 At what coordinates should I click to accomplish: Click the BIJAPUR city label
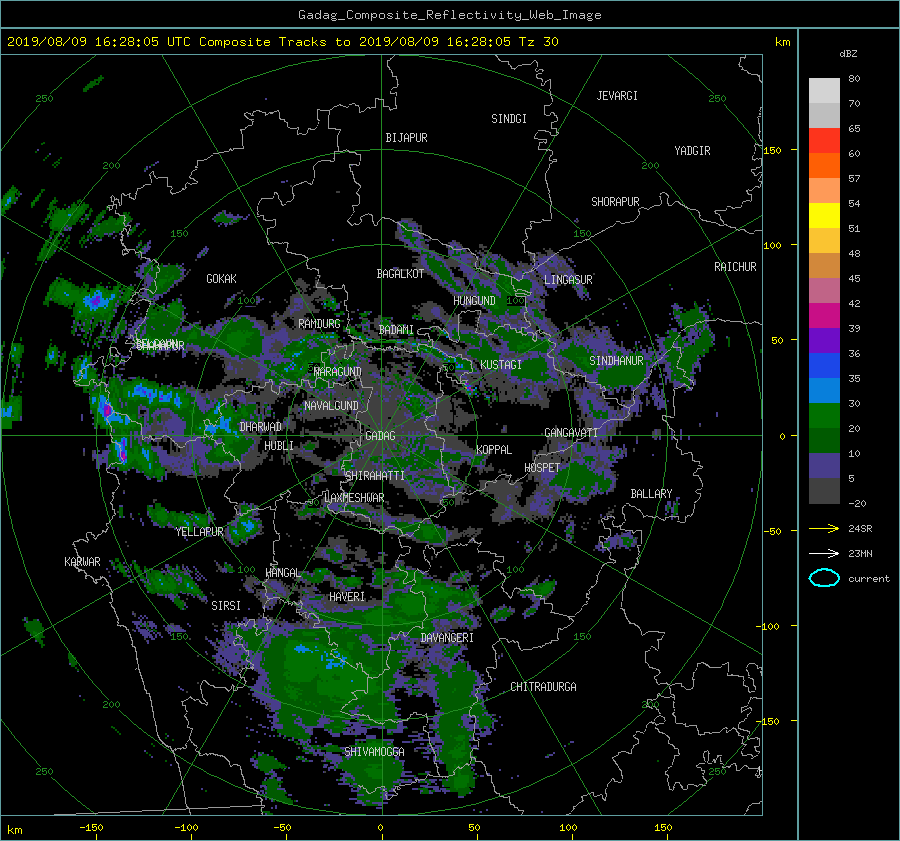[406, 138]
